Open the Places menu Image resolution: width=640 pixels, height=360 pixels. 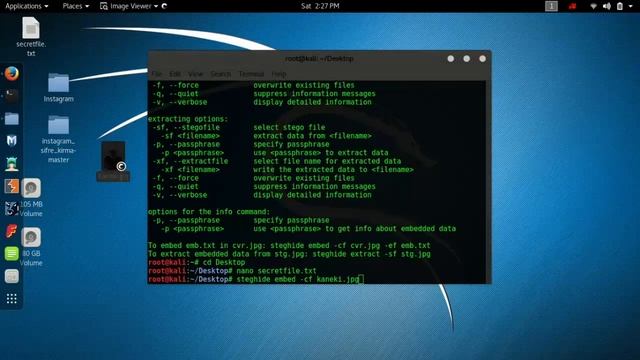click(76, 6)
